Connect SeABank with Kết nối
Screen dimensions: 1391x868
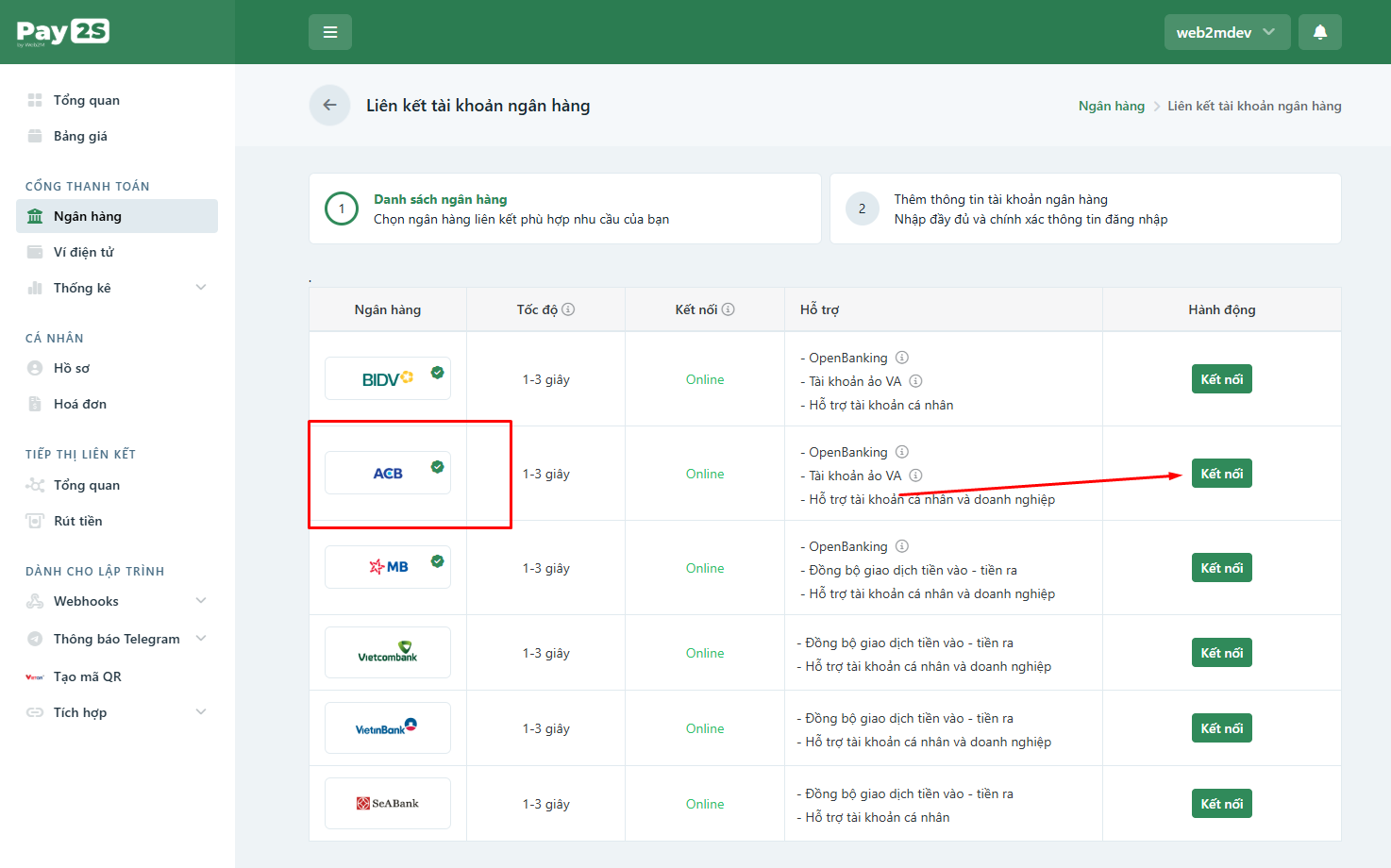click(1222, 804)
